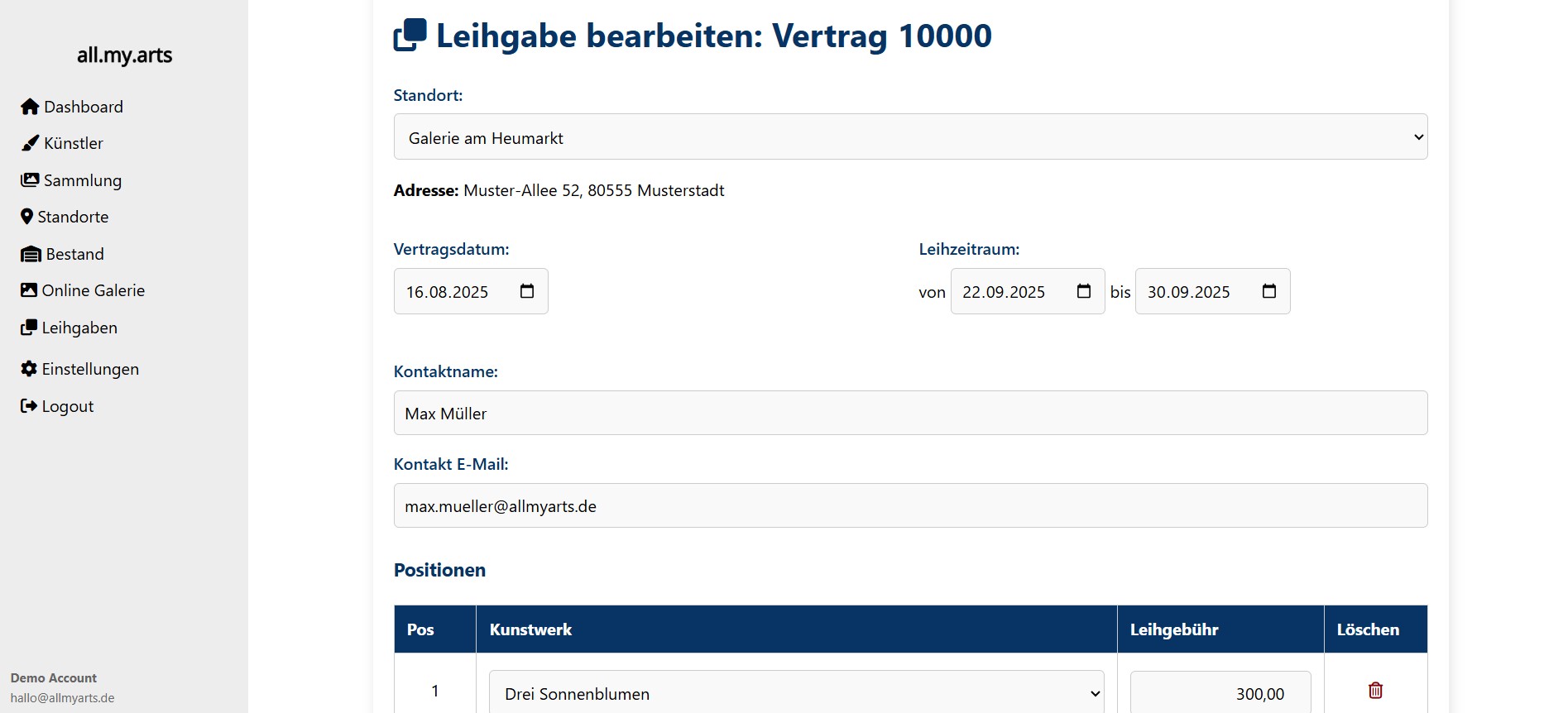Click the hallo@allmyarts.de account email
The height and width of the screenshot is (713, 1568).
pos(63,698)
